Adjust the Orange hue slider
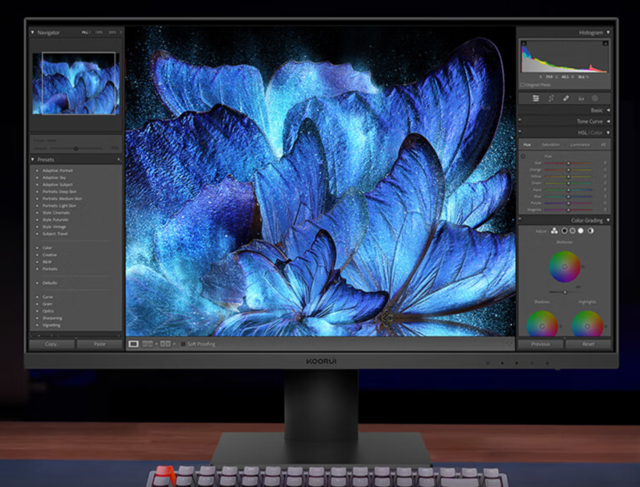The image size is (640, 487). [568, 169]
